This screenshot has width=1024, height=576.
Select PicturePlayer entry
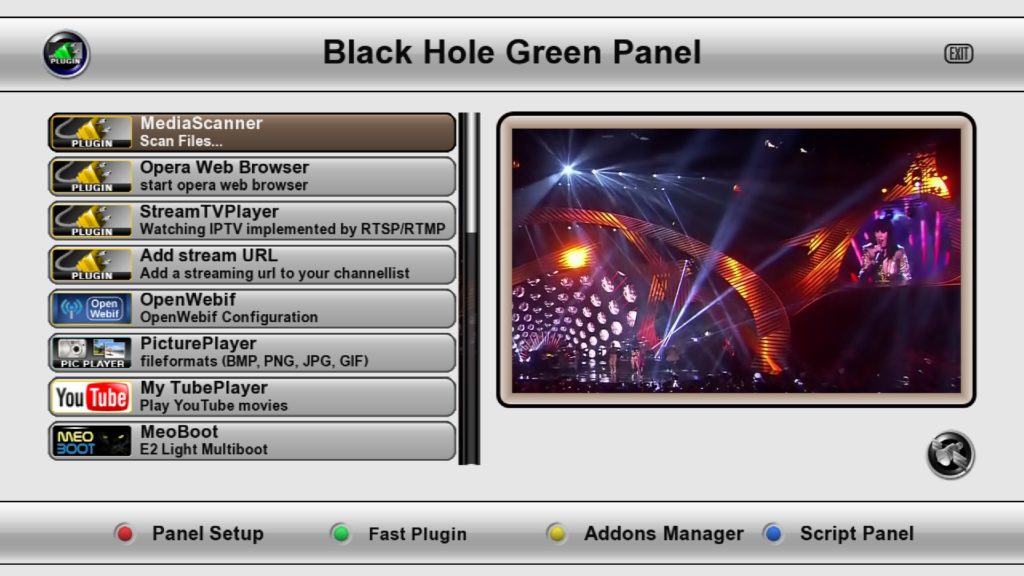pos(252,353)
